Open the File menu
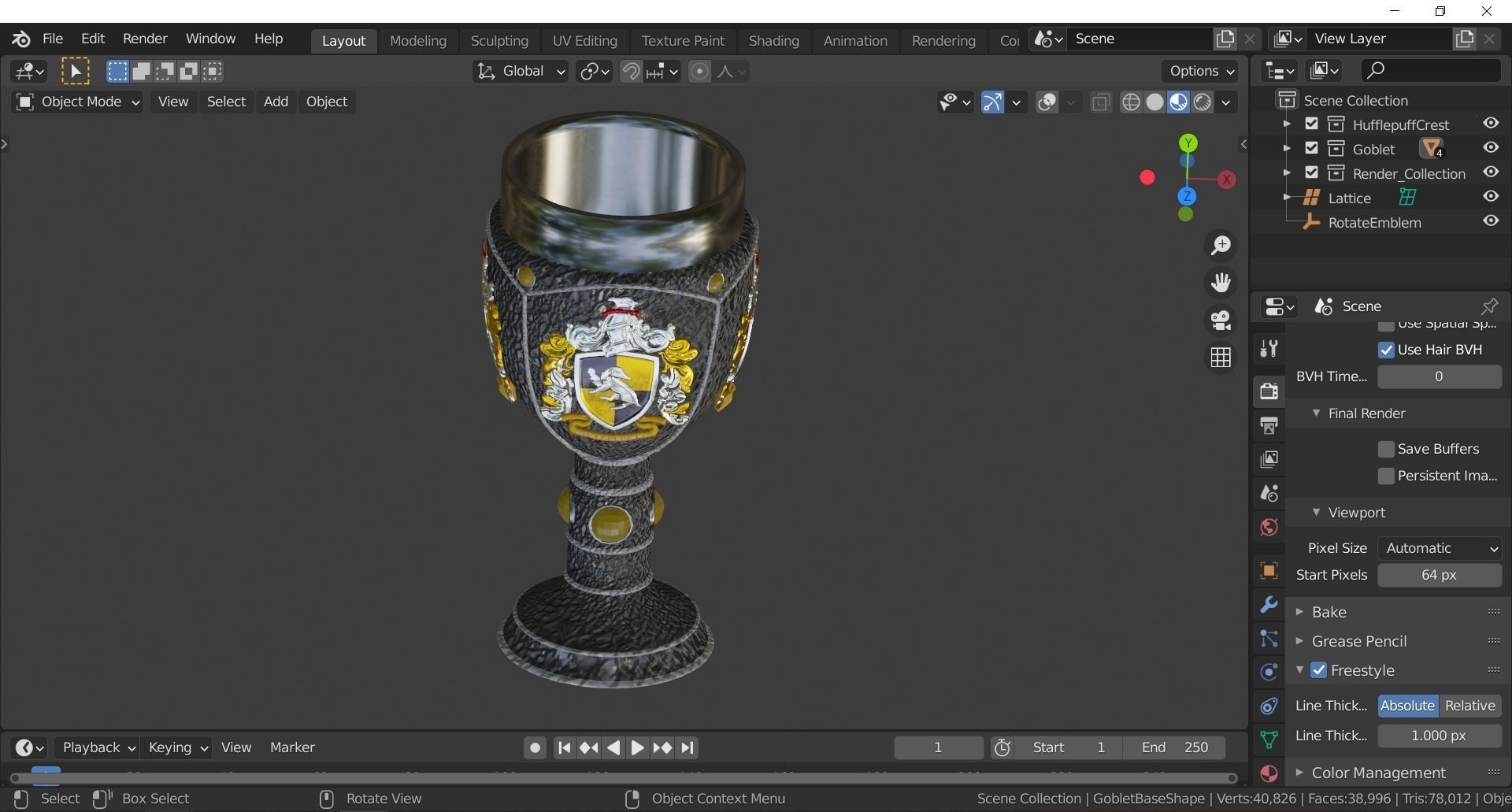Viewport: 1512px width, 812px height. 53,39
